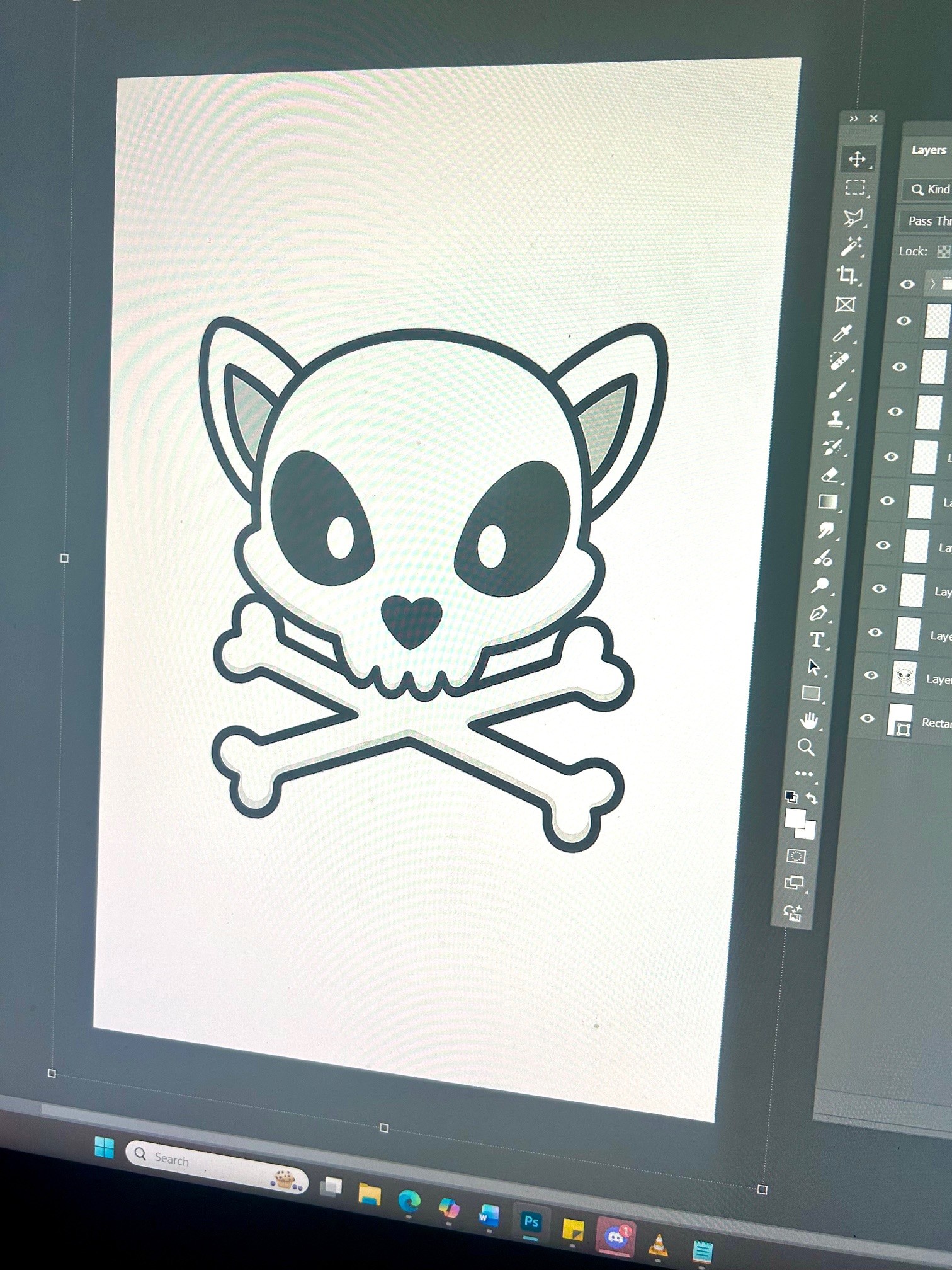The height and width of the screenshot is (1270, 952).
Task: Select the Polygonal Lasso tool
Action: (x=853, y=217)
